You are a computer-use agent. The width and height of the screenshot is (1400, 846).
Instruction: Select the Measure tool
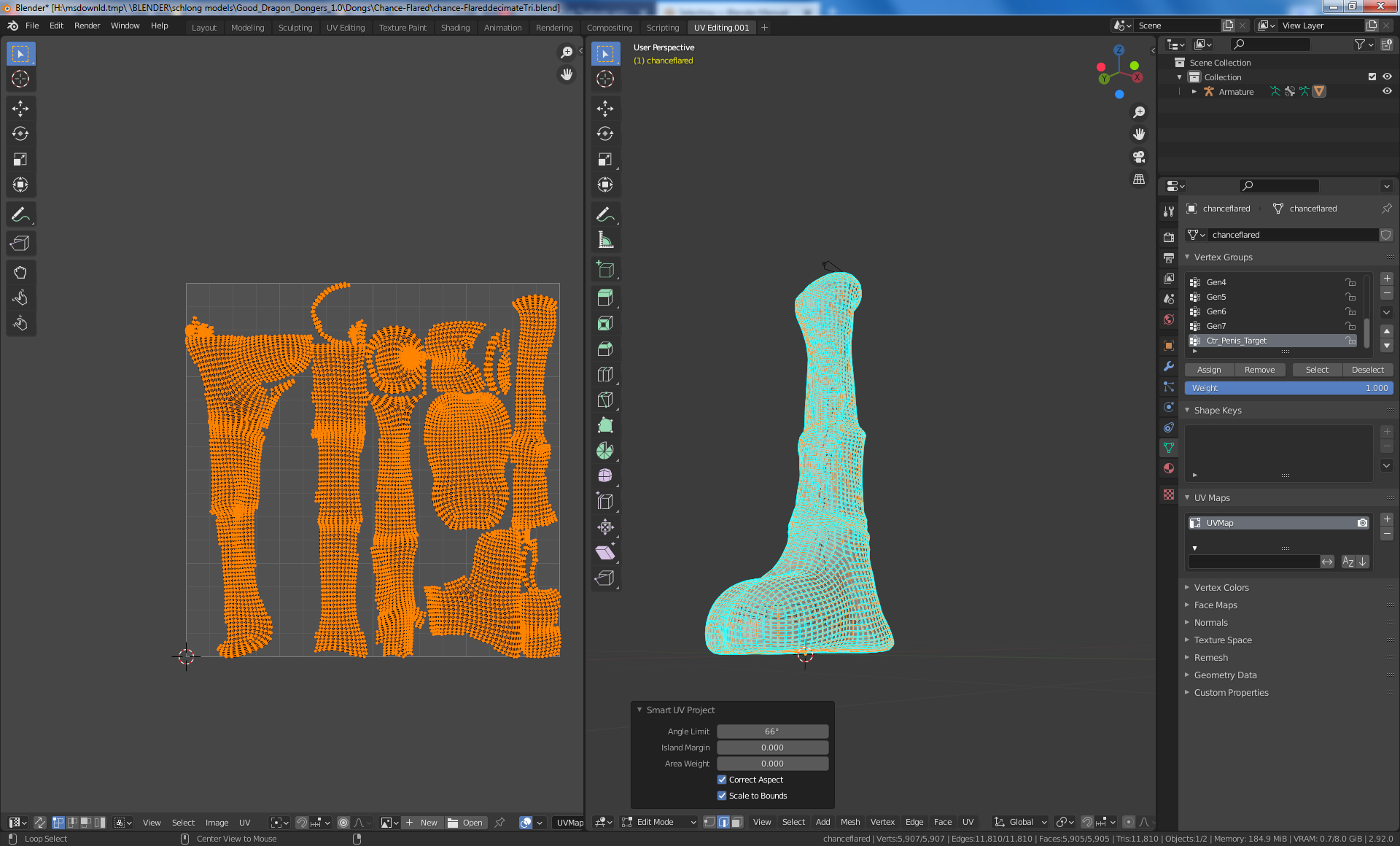pyautogui.click(x=605, y=240)
